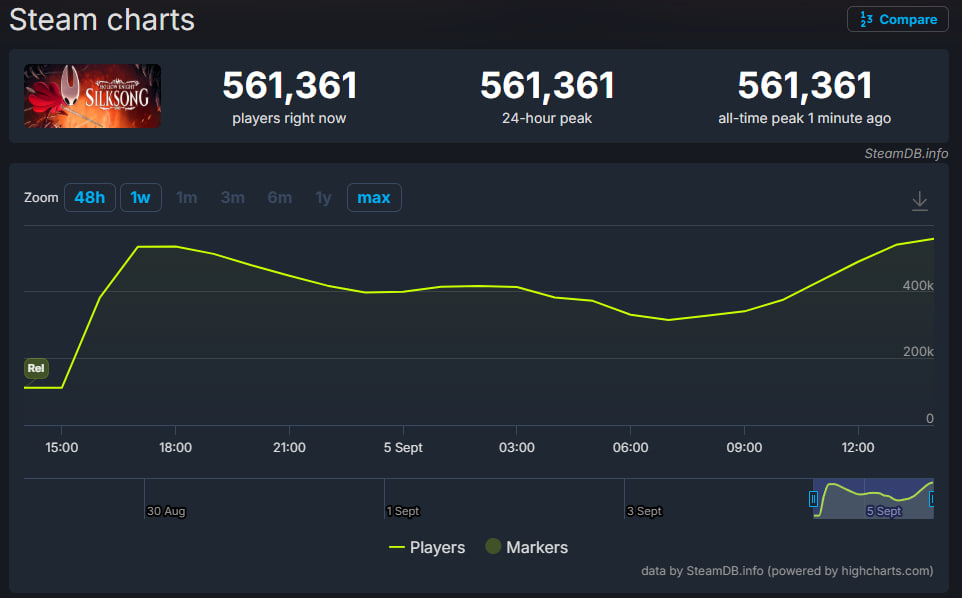Image resolution: width=962 pixels, height=598 pixels.
Task: Click the data by SteamDB.info highcharts credit
Action: [787, 571]
